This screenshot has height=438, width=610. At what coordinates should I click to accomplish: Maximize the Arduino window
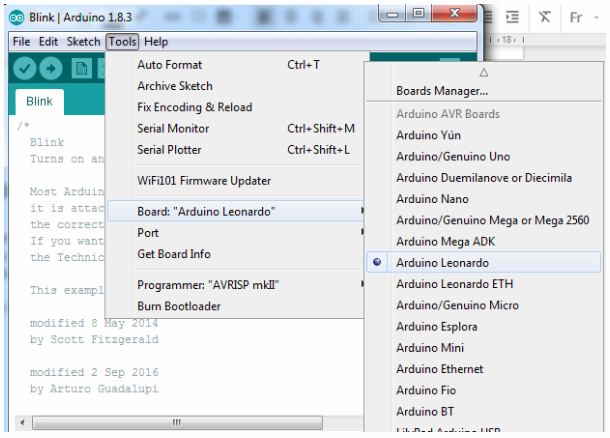point(418,14)
